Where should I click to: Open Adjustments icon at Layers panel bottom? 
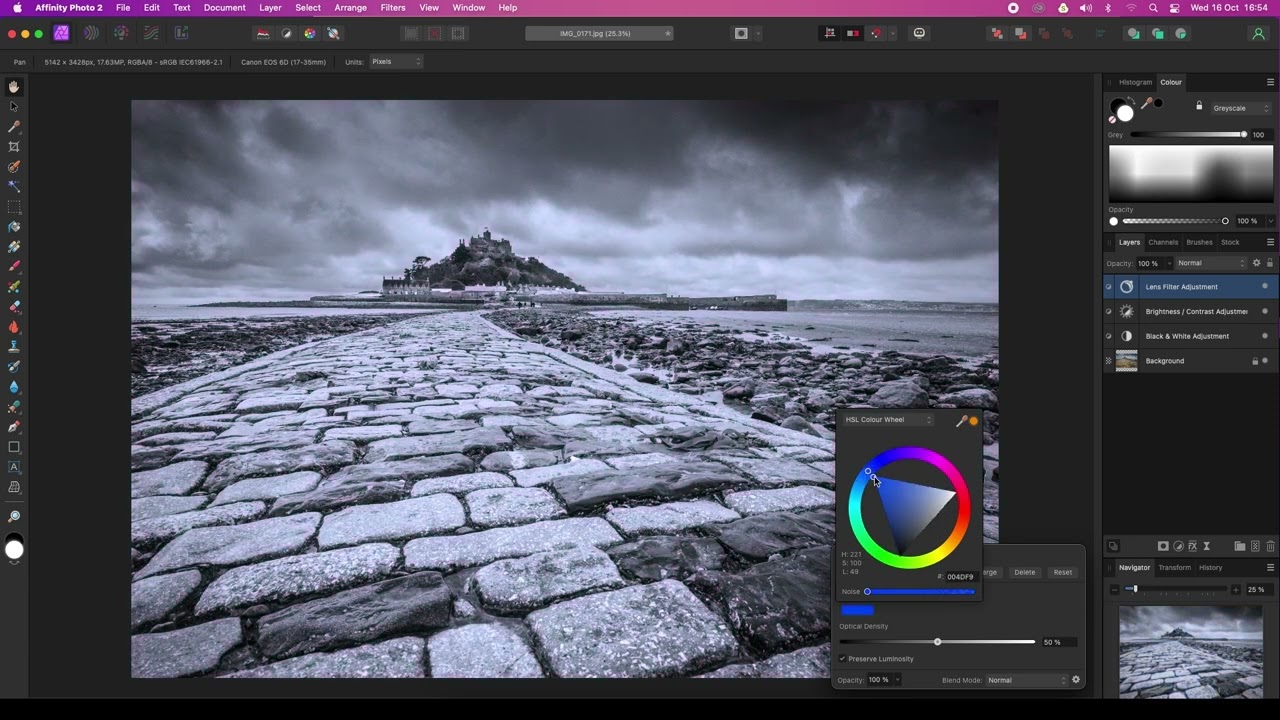(x=1178, y=546)
